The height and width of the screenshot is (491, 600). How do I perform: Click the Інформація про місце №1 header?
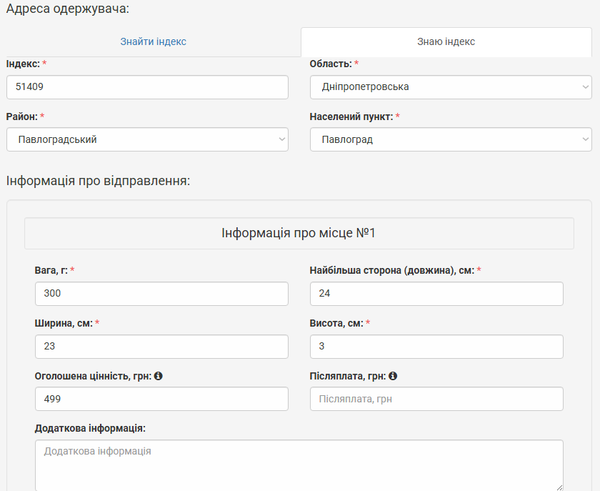[298, 233]
